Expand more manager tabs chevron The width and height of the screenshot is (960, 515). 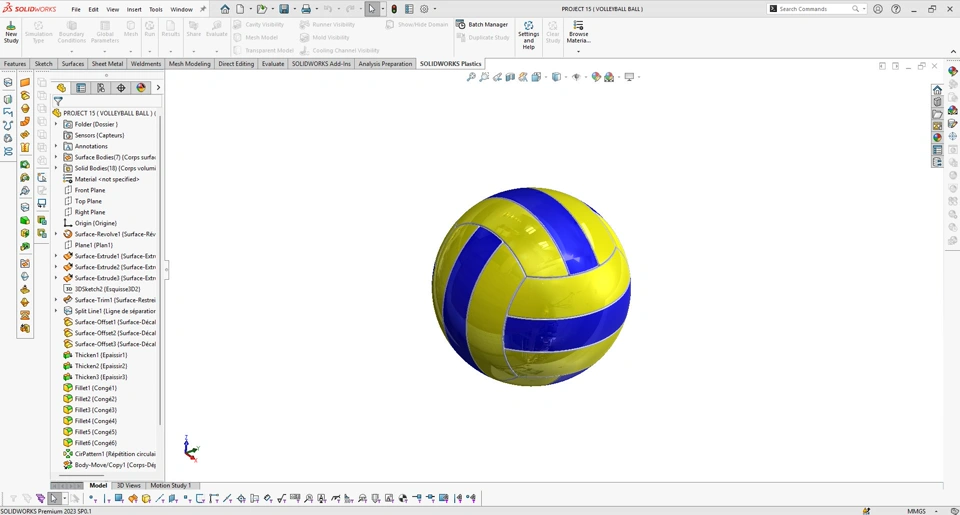click(x=158, y=88)
